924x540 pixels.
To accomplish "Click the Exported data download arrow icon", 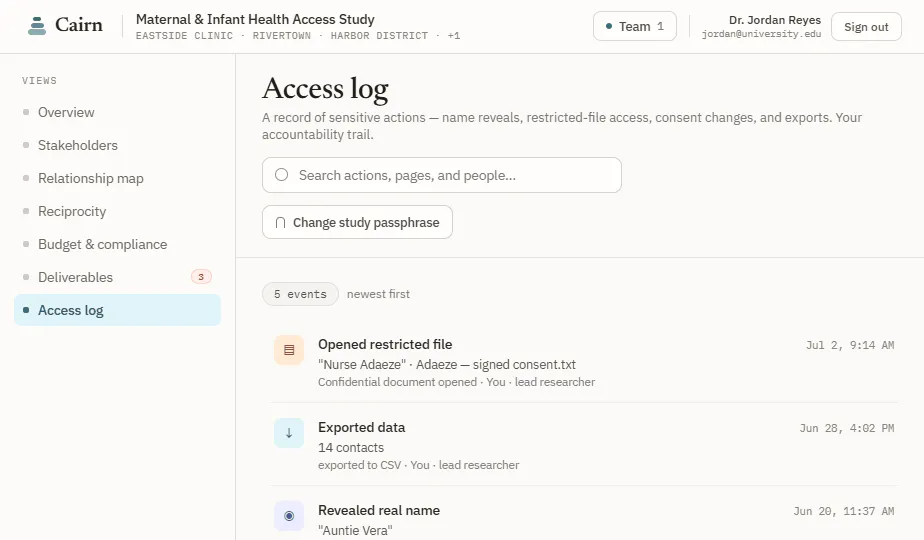I will coord(289,433).
